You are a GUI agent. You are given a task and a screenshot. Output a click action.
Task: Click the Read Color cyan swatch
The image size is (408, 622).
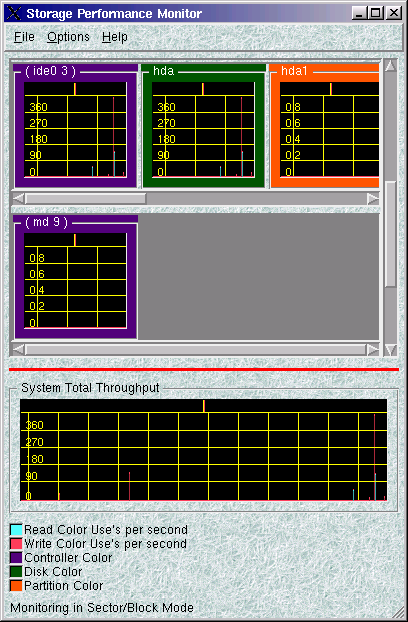pos(16,530)
